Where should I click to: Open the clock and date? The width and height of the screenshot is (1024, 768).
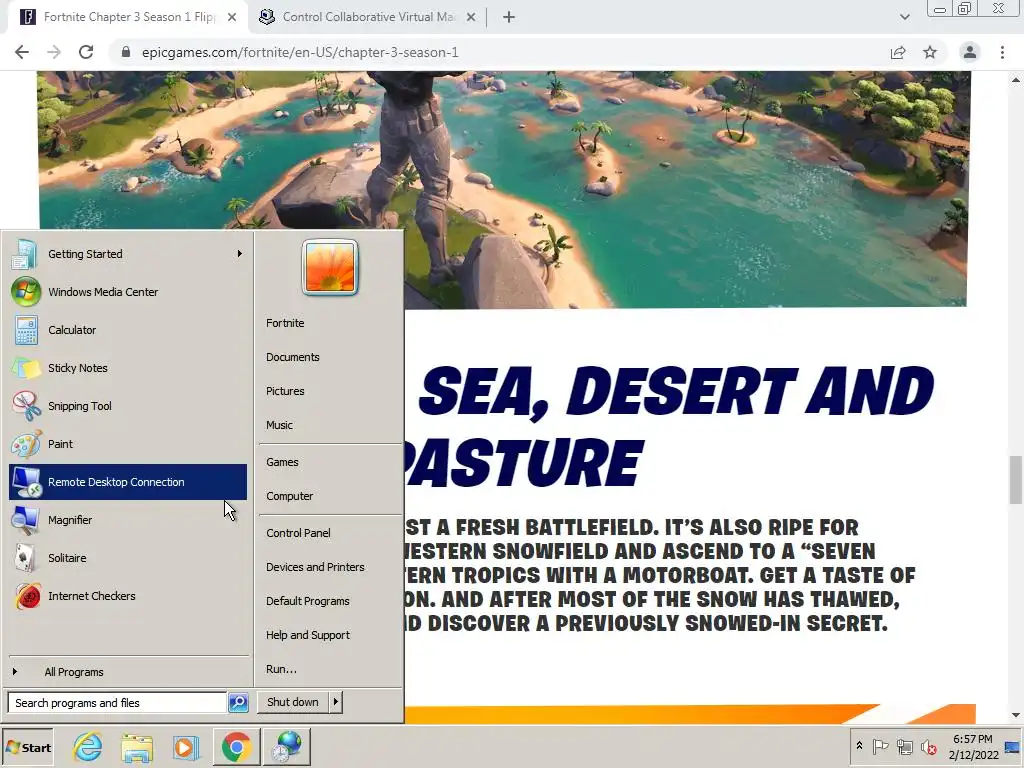(x=973, y=747)
